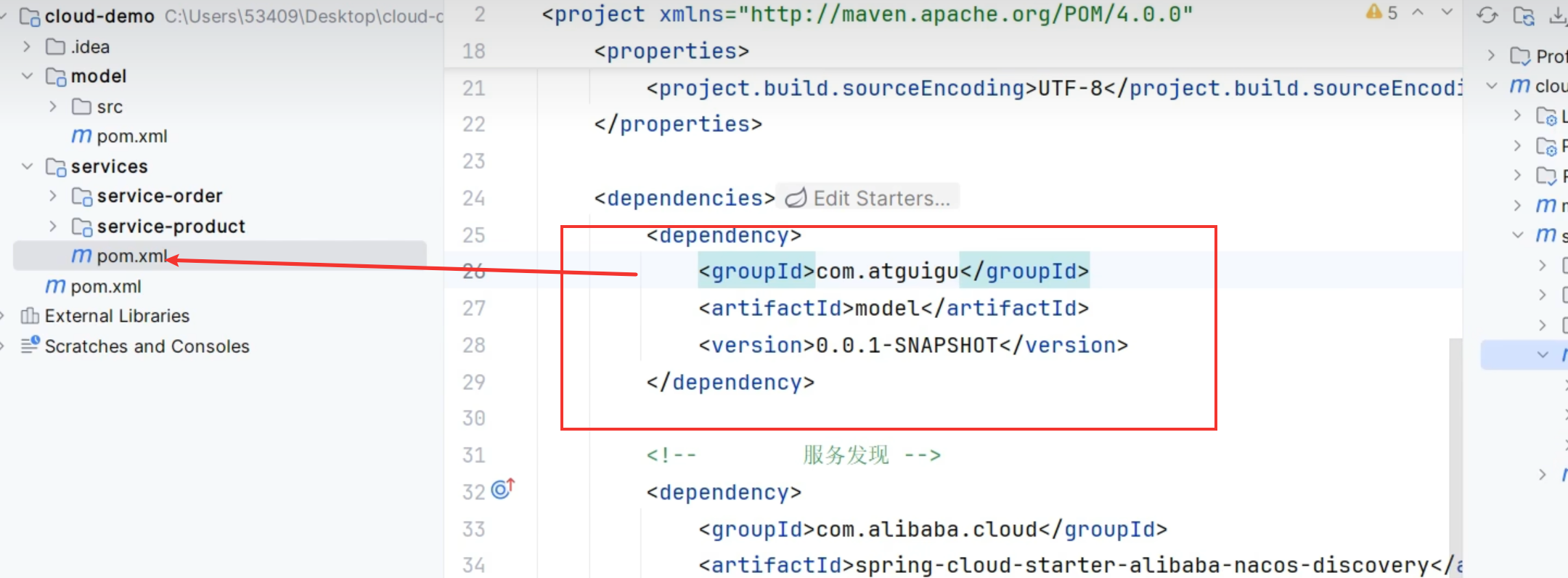This screenshot has height=578, width=1568.
Task: Jump to next highlighted problem arrow
Action: [x=1447, y=12]
